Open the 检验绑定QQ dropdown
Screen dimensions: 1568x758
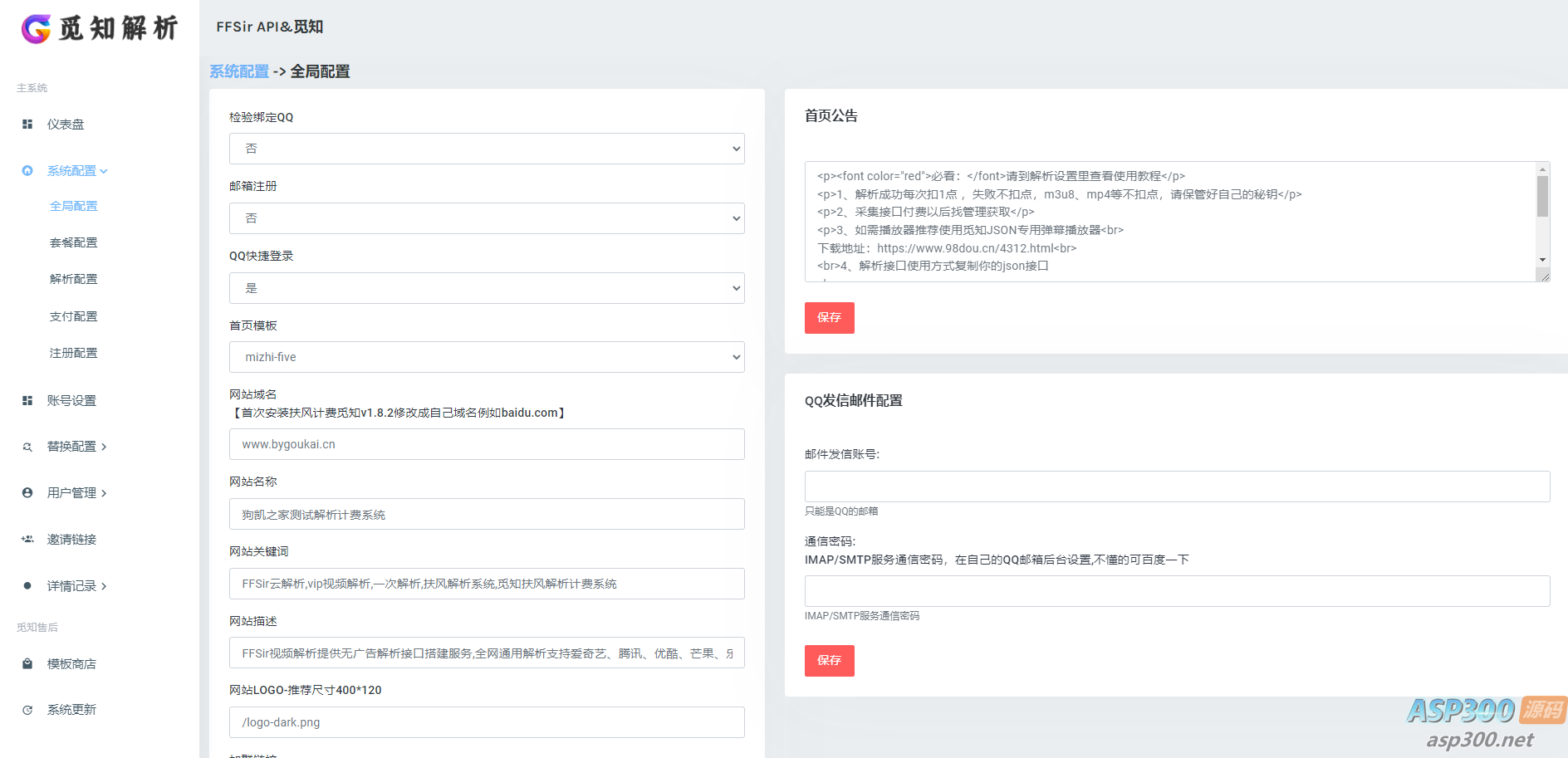[487, 149]
